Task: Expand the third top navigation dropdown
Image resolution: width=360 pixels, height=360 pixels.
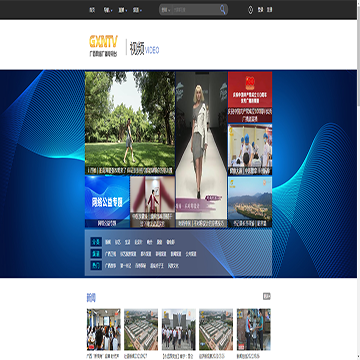Action: coord(122,10)
